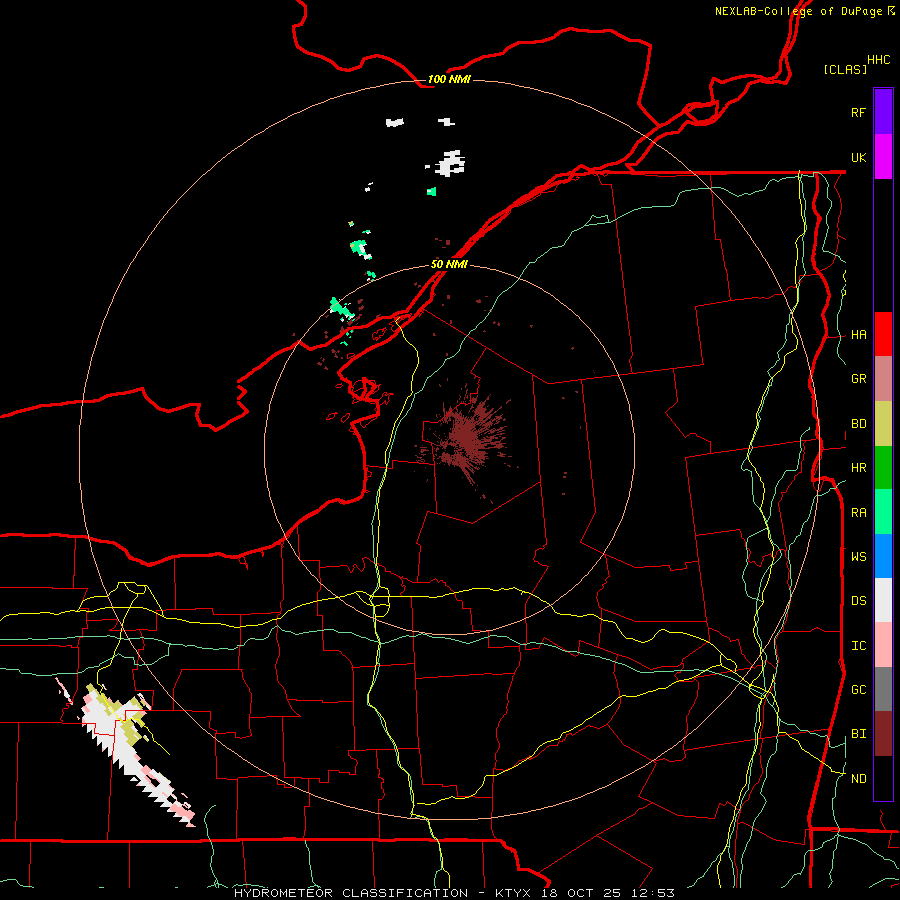Click the '12:53' timestamp text

click(x=651, y=893)
